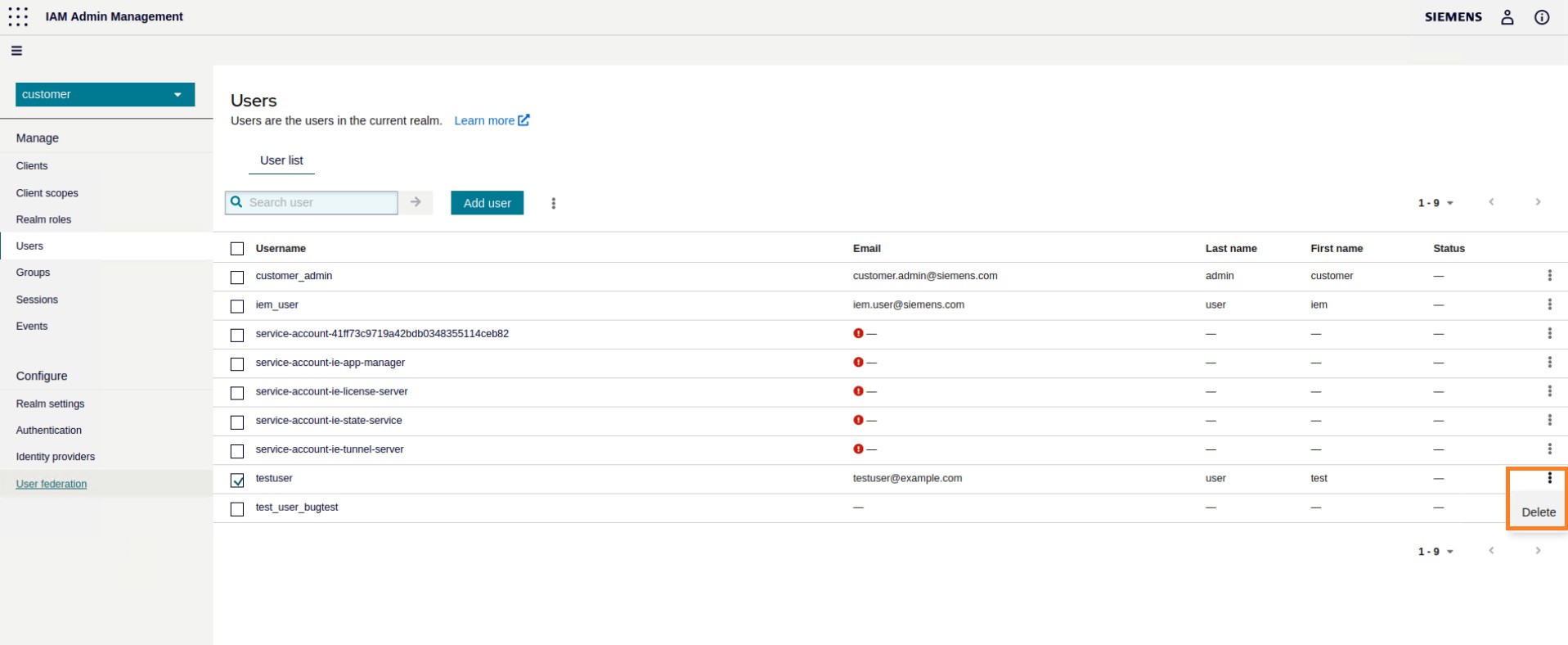This screenshot has height=645, width=1568.
Task: Open more options next to Add user
Action: coord(554,203)
